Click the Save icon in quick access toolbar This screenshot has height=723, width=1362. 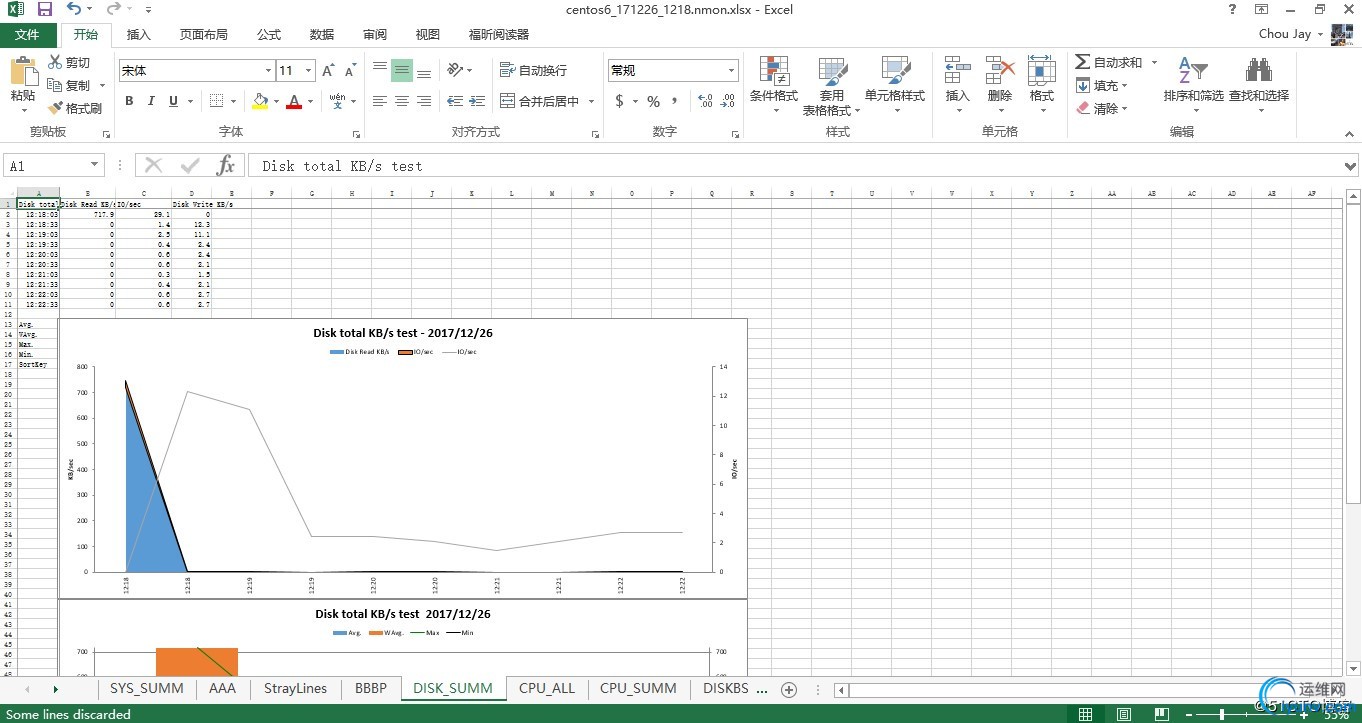click(x=45, y=9)
